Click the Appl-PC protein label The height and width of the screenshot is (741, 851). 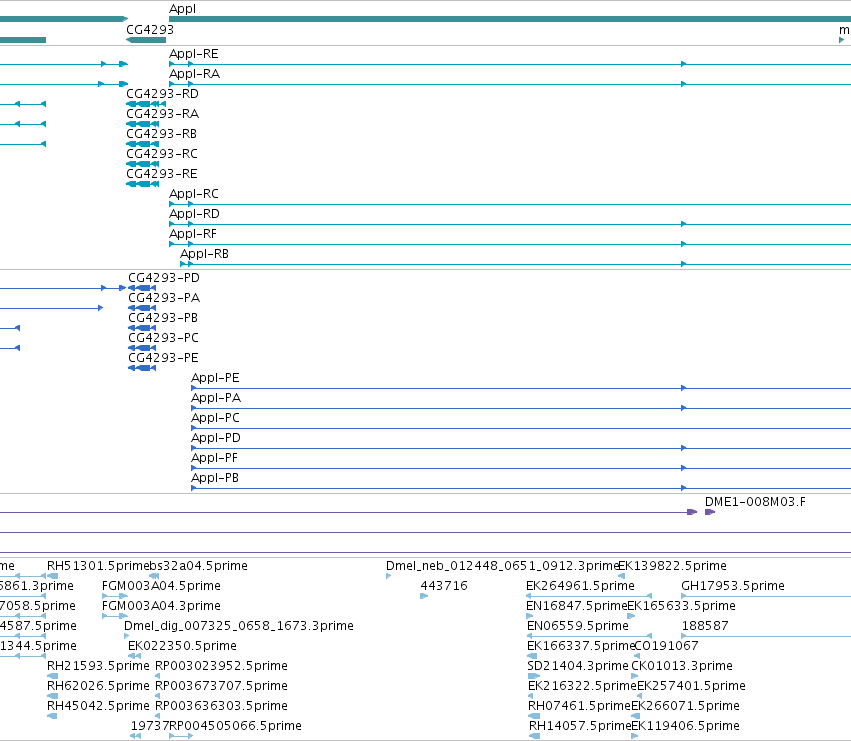[x=215, y=419]
